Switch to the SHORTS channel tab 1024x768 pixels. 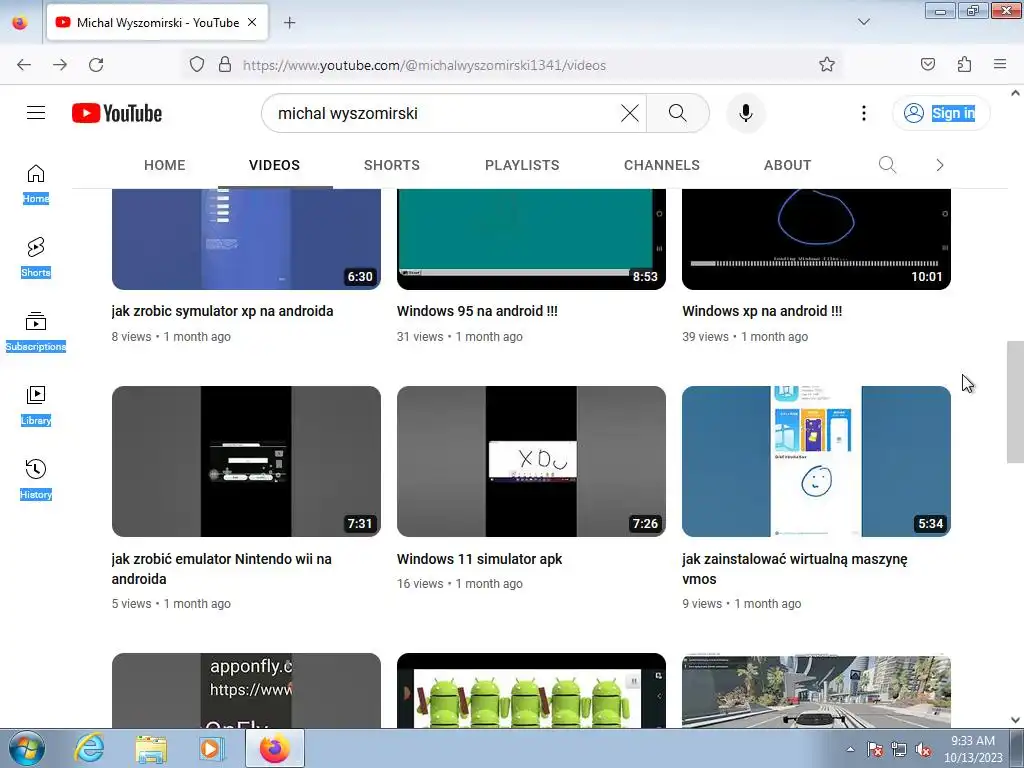tap(392, 165)
